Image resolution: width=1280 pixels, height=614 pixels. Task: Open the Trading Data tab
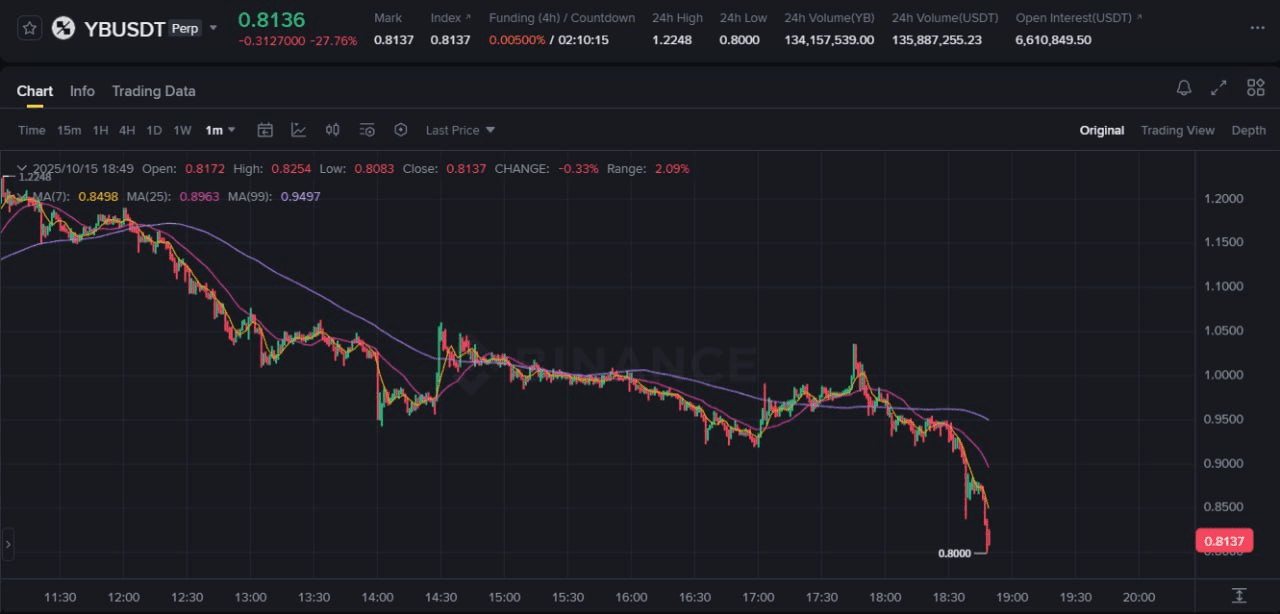(x=153, y=91)
